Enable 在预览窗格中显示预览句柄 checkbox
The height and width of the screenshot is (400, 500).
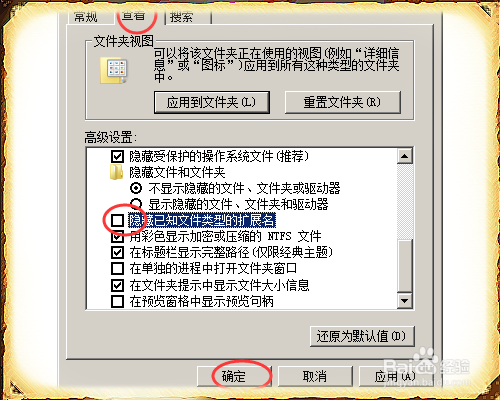click(x=117, y=301)
